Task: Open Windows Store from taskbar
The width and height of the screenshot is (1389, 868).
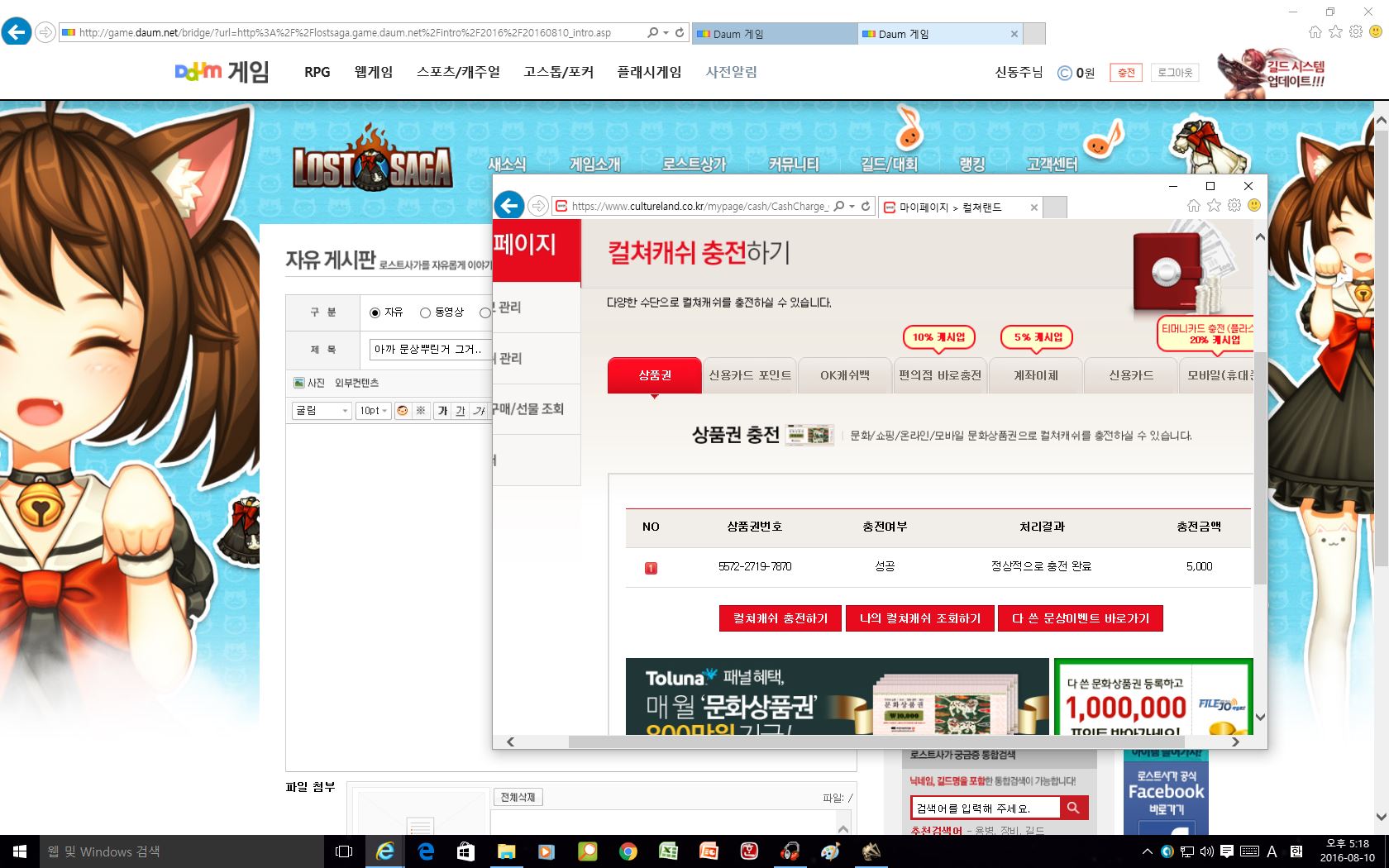Action: click(x=465, y=851)
